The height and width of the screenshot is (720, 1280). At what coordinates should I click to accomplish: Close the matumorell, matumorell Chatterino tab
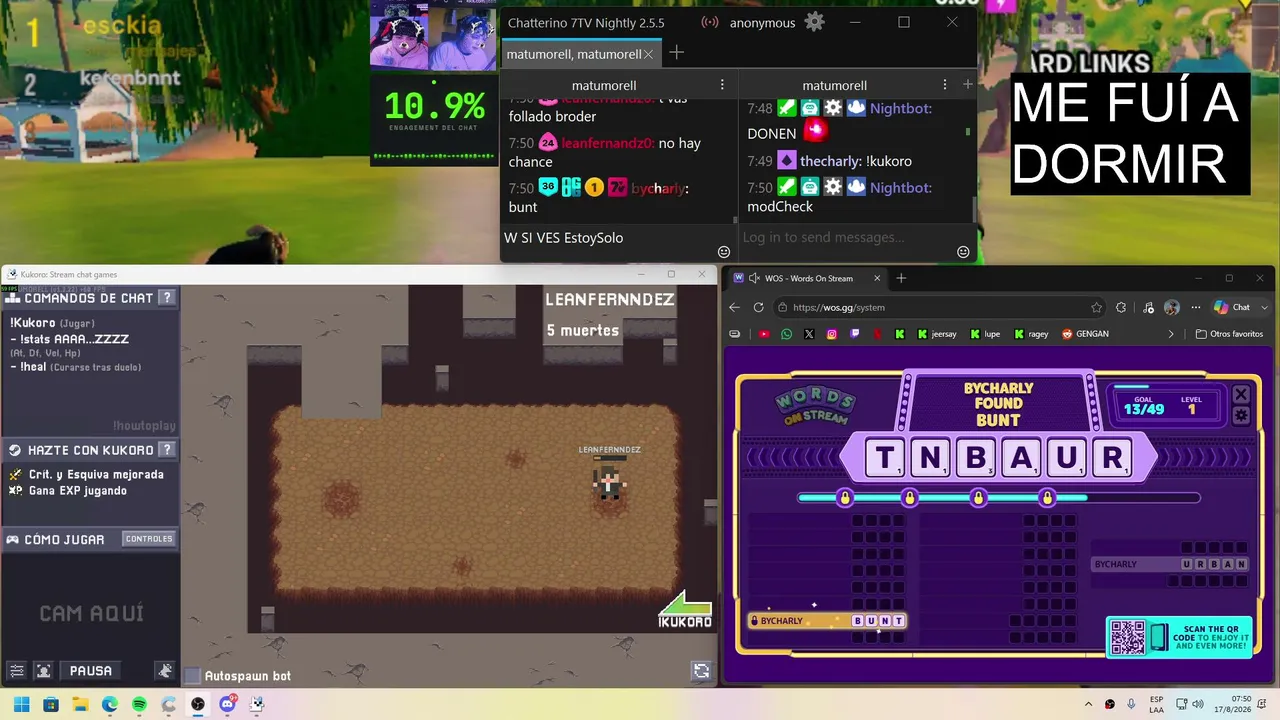click(x=648, y=54)
